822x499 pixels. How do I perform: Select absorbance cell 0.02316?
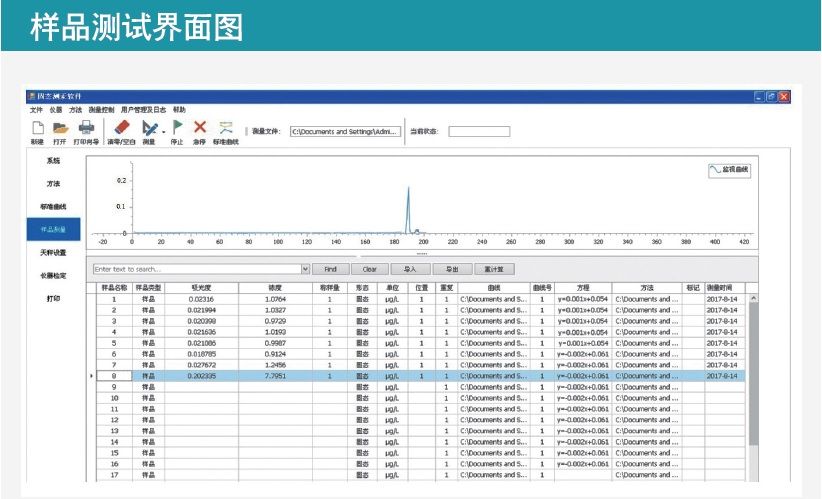click(201, 299)
